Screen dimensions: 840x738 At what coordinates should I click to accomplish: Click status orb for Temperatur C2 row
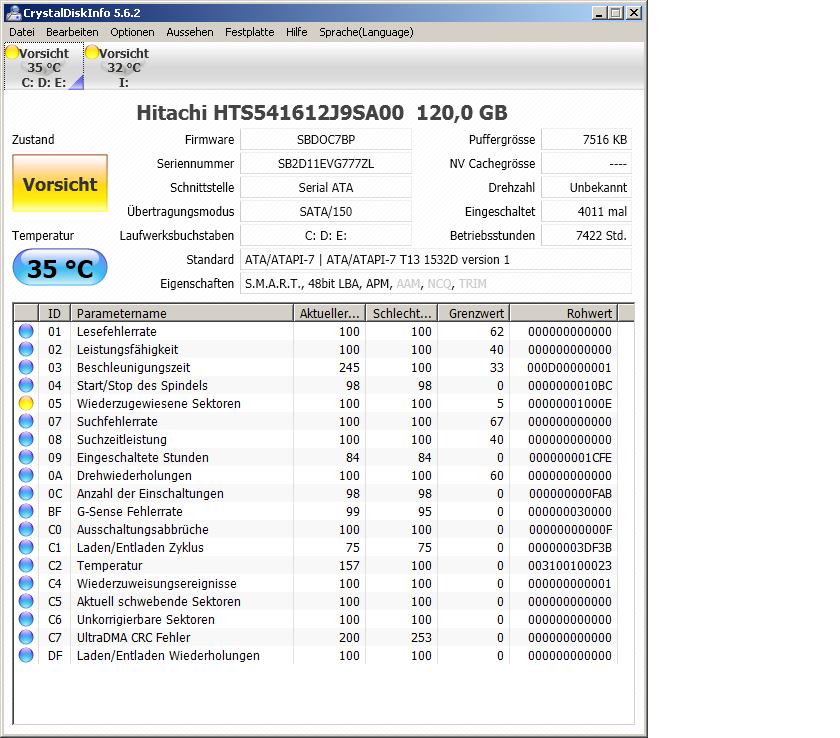click(x=26, y=565)
